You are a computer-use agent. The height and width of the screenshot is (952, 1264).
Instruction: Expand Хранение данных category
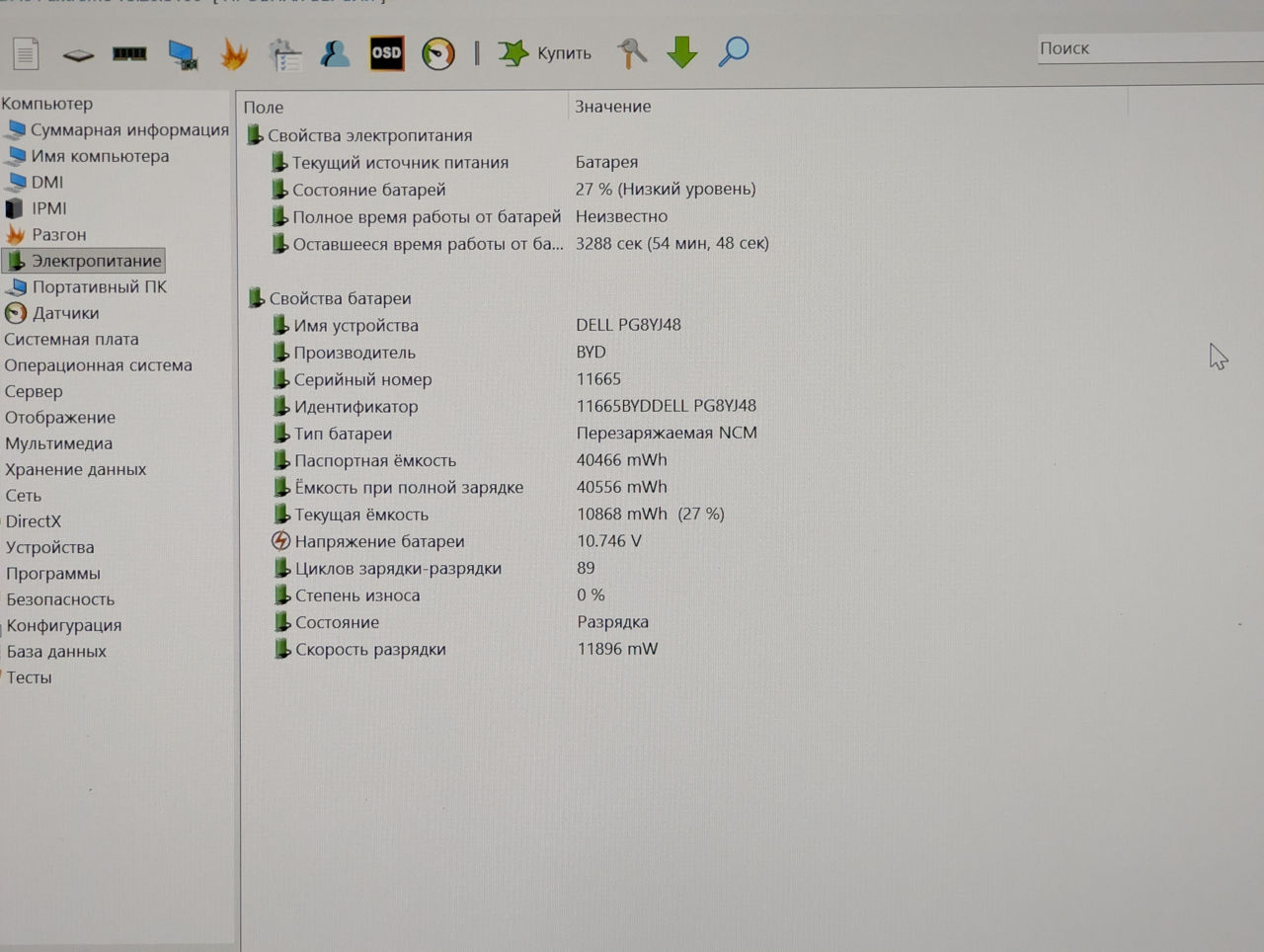coord(75,469)
